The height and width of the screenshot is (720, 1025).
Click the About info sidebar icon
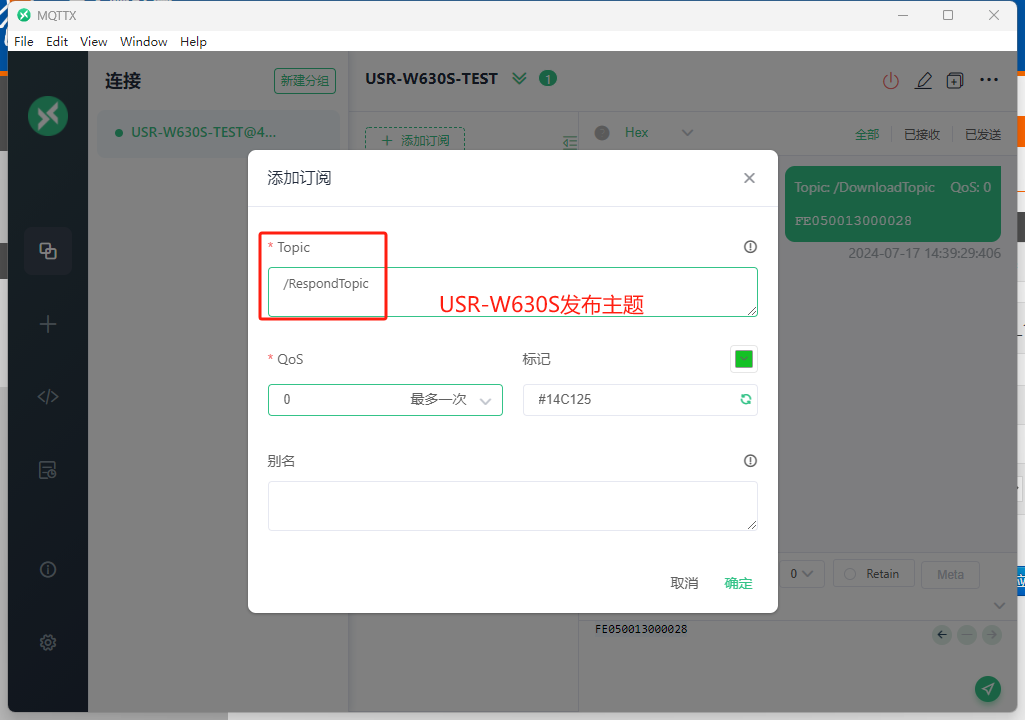coord(48,569)
